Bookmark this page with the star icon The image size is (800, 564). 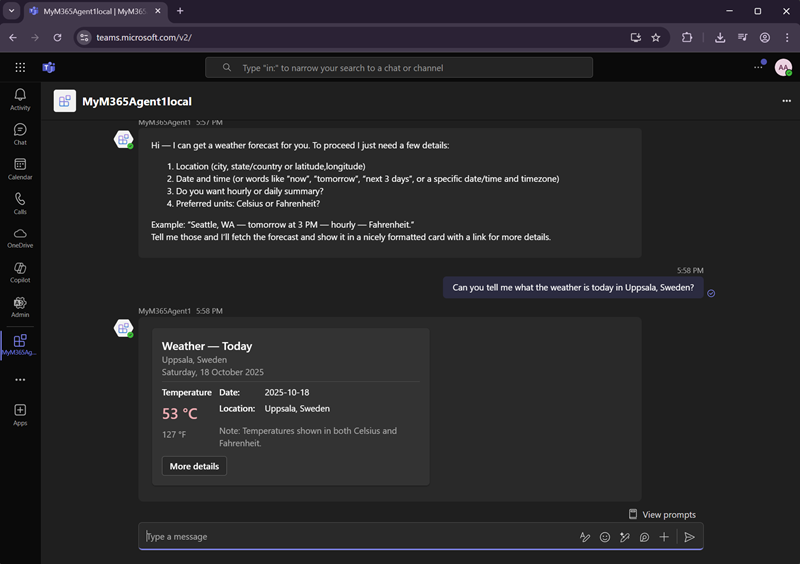[x=656, y=37]
